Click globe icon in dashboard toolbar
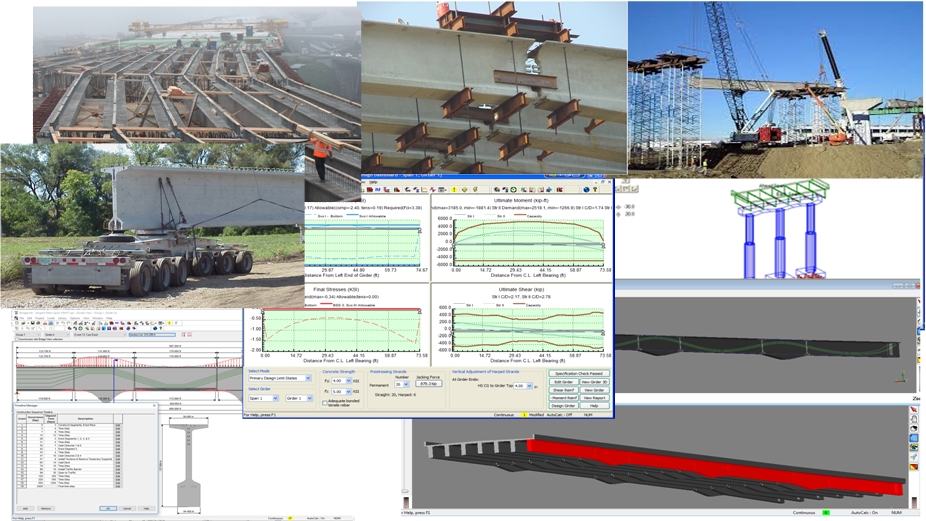This screenshot has height=521, width=926. click(x=586, y=190)
